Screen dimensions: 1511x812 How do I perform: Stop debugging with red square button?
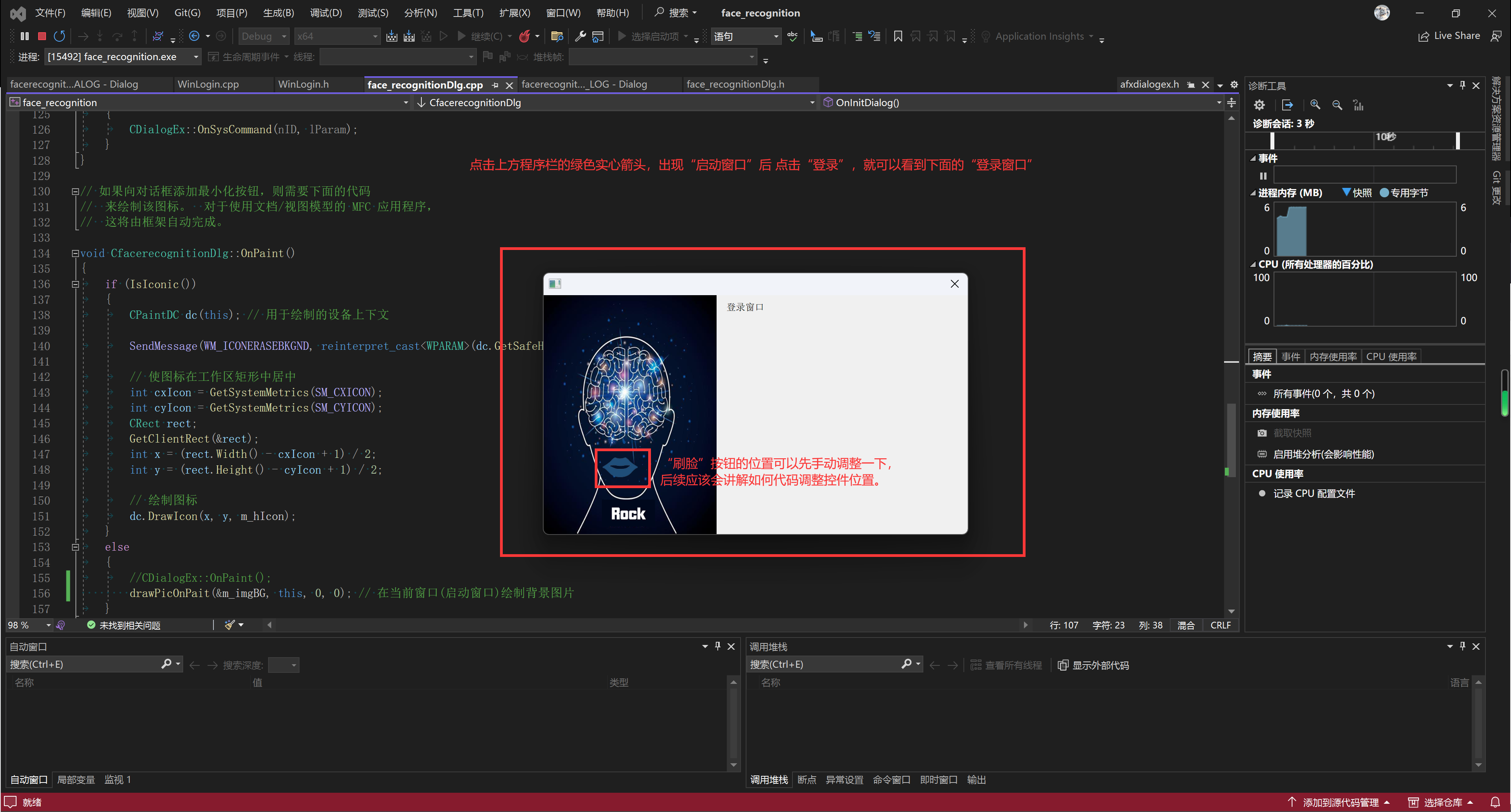(x=42, y=37)
